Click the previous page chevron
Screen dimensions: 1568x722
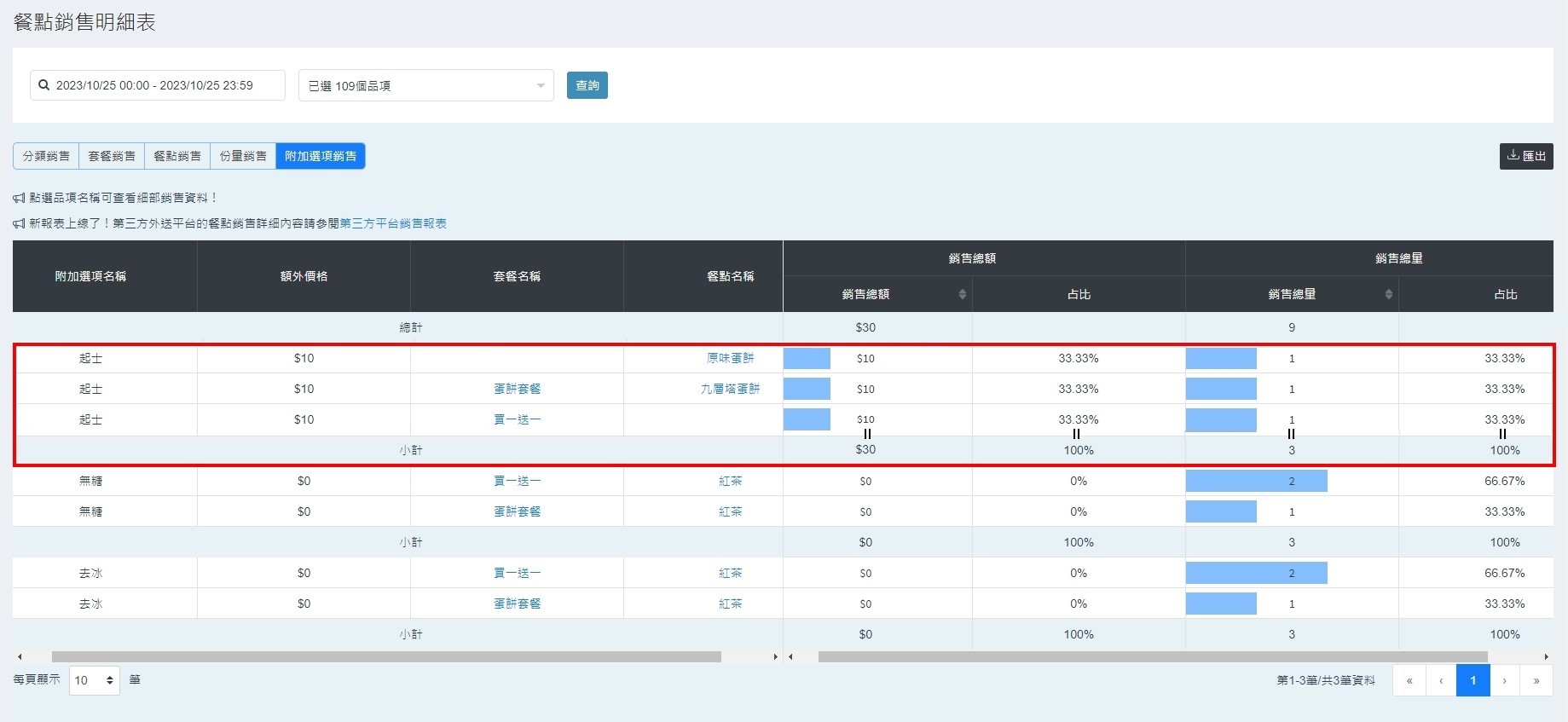click(1441, 680)
